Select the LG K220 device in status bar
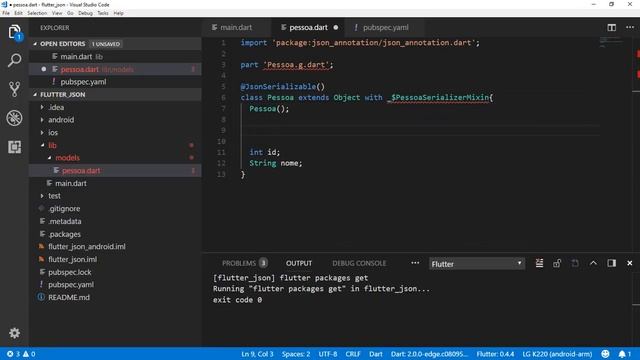 (x=557, y=354)
